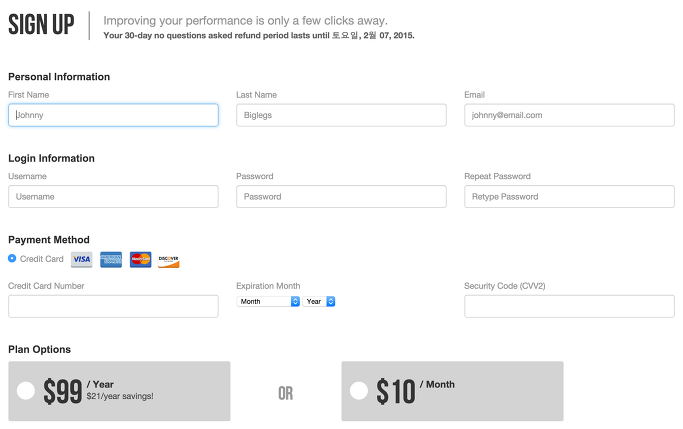Click the Password field

[x=341, y=196]
